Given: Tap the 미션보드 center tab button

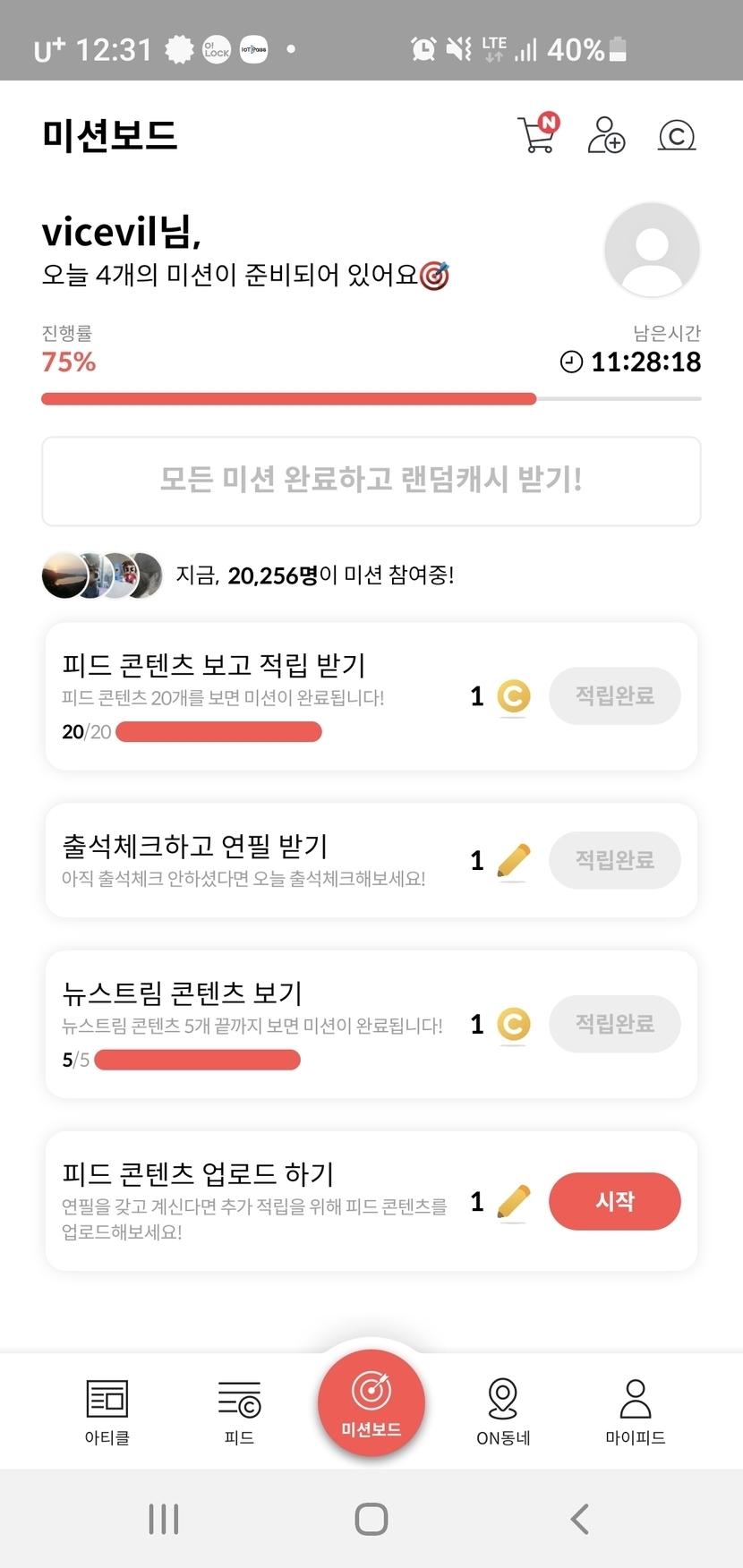Looking at the screenshot, I should coord(371,1402).
